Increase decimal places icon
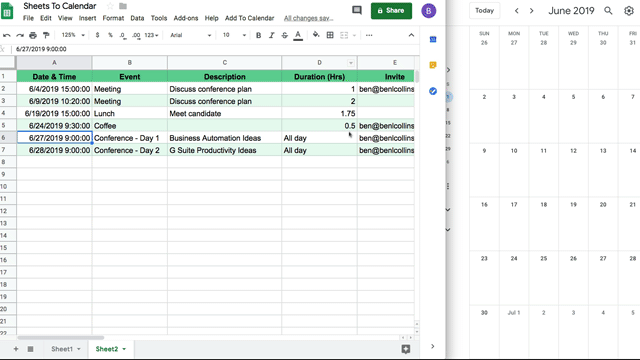Viewport: 640px width, 360px height. (136, 36)
